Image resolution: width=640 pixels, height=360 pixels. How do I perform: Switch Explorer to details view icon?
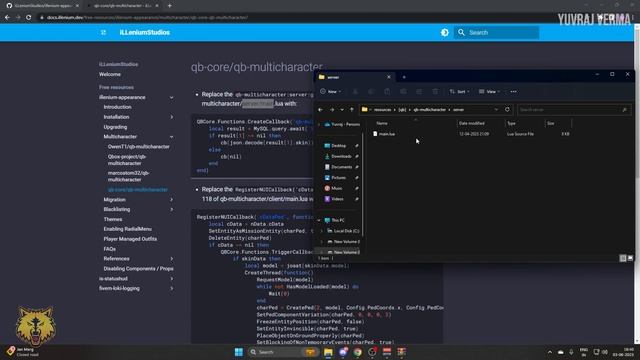point(623,258)
